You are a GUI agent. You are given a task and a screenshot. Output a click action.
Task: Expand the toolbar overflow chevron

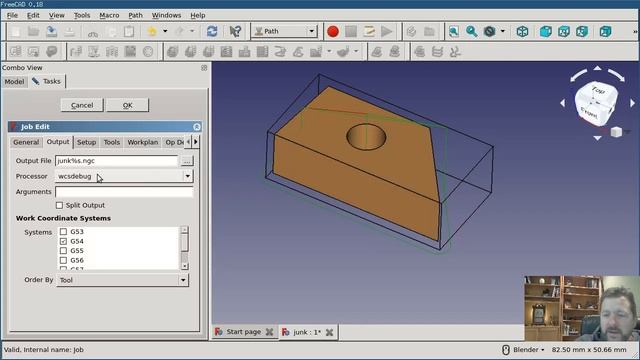tap(635, 31)
